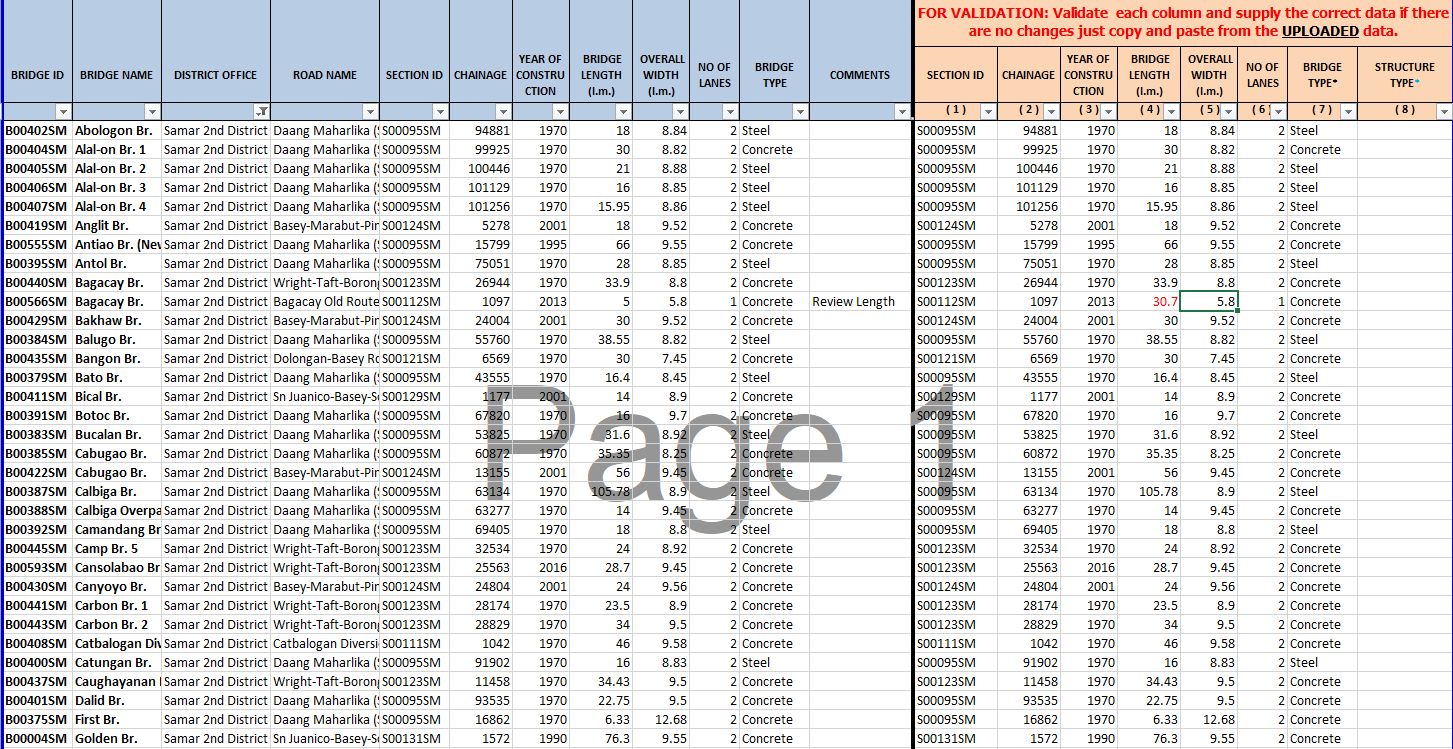This screenshot has width=1453, height=749.
Task: Open filter dropdown of validation column (3)
Action: click(1108, 112)
